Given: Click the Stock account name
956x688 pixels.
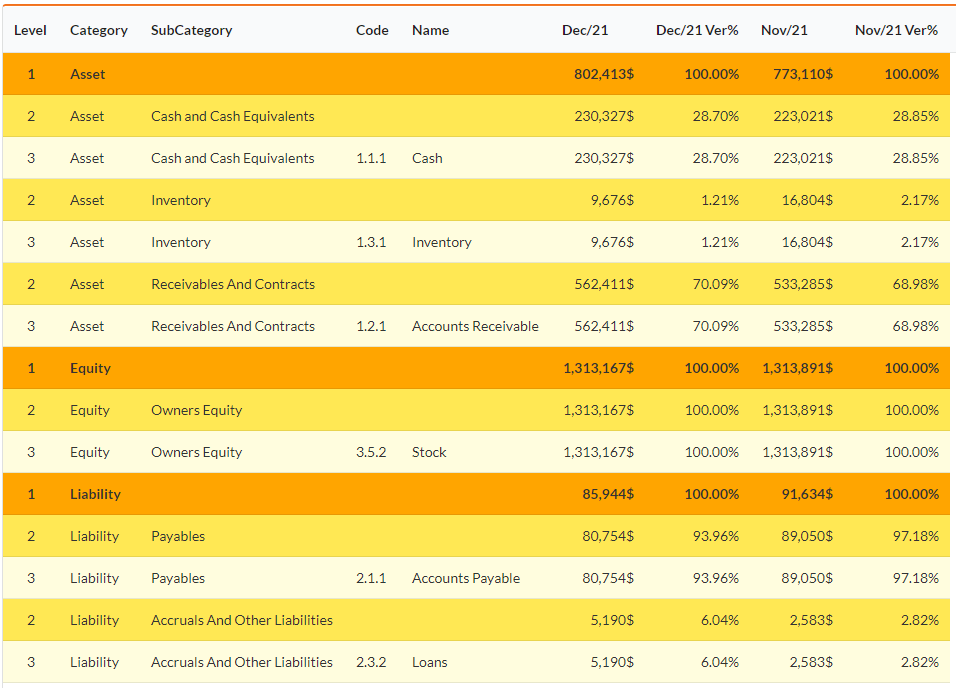Looking at the screenshot, I should click(x=429, y=452).
